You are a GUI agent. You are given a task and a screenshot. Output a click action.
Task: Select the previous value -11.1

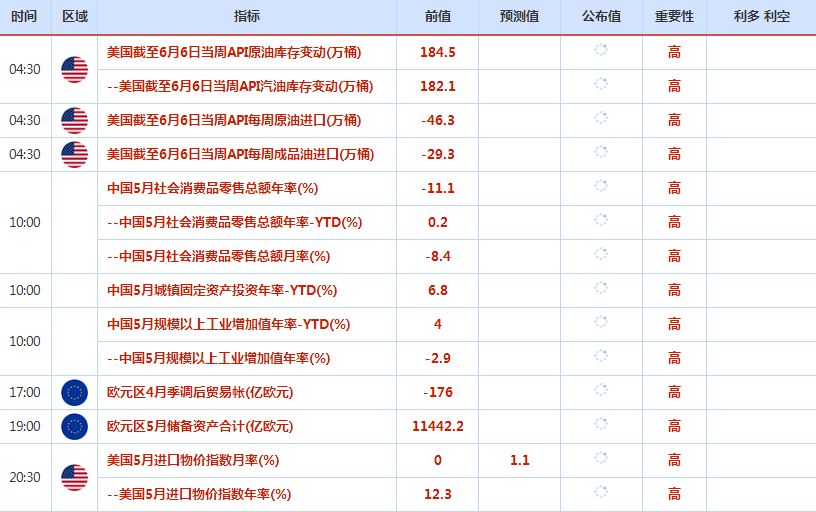(438, 188)
